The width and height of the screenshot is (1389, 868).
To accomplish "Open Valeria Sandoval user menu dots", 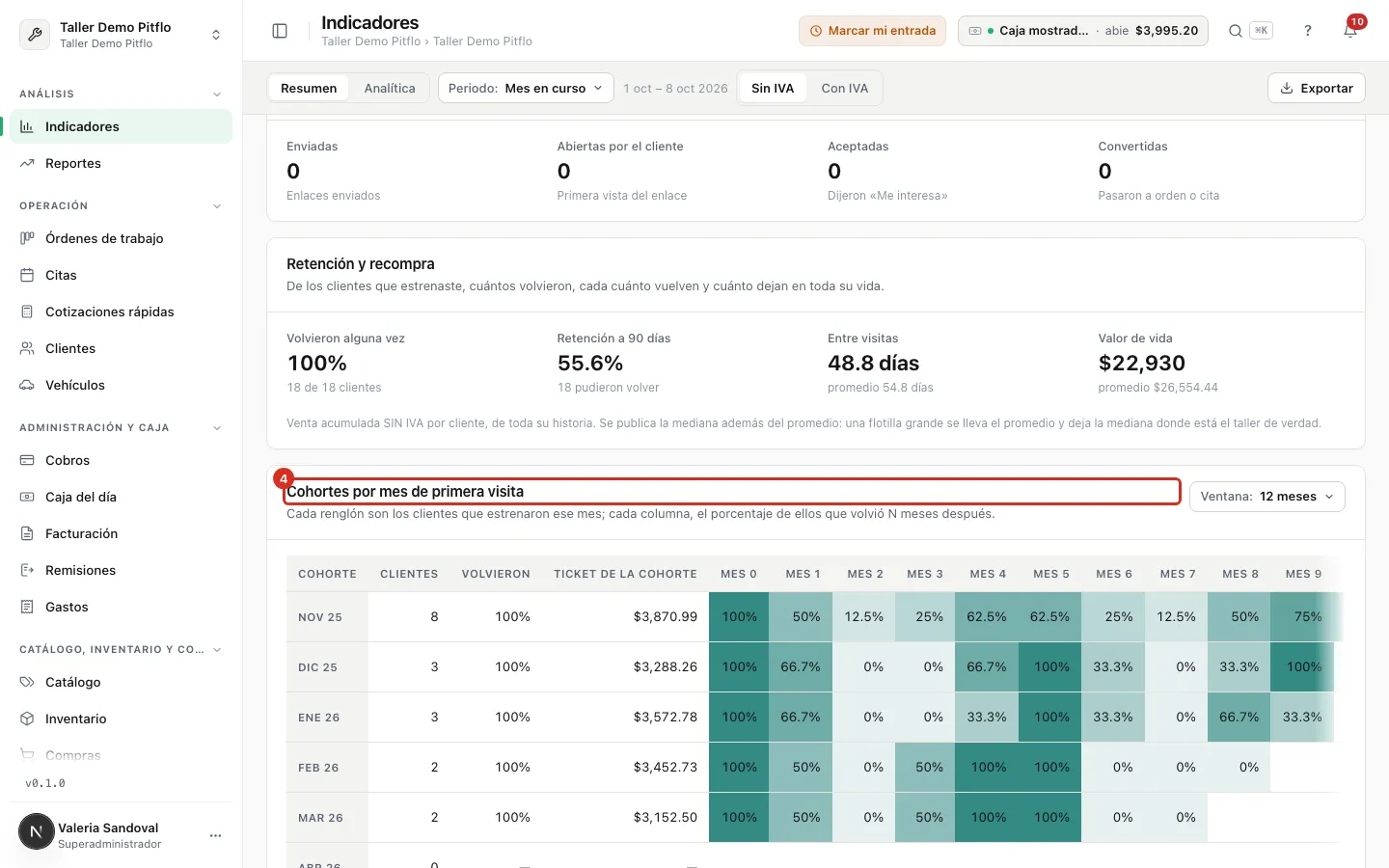I will (x=215, y=835).
